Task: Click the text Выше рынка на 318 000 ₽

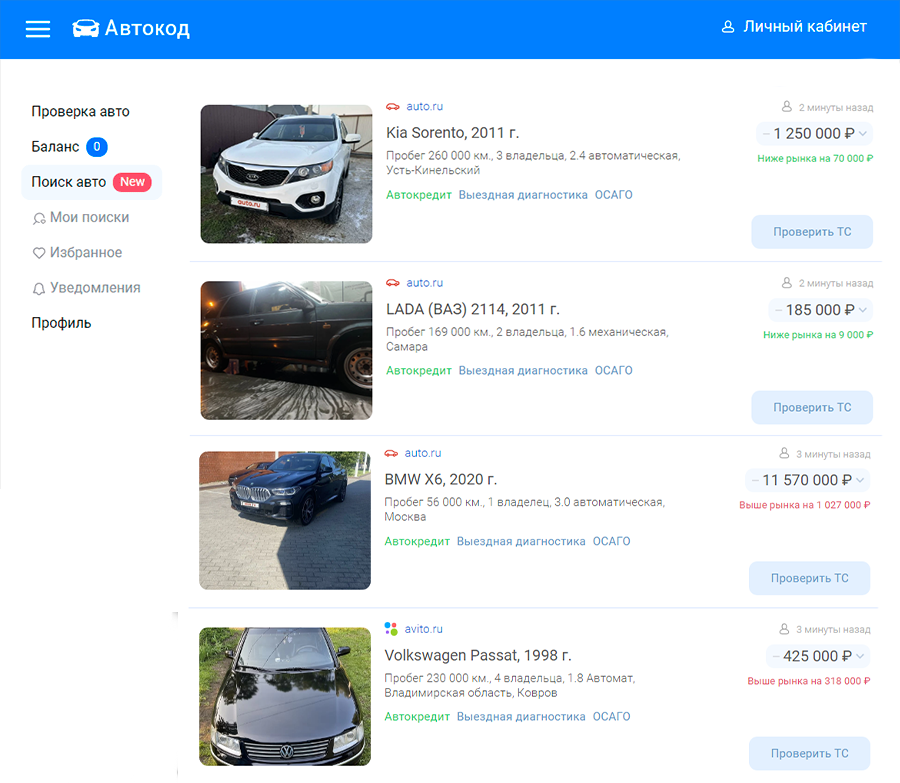Action: [x=809, y=681]
